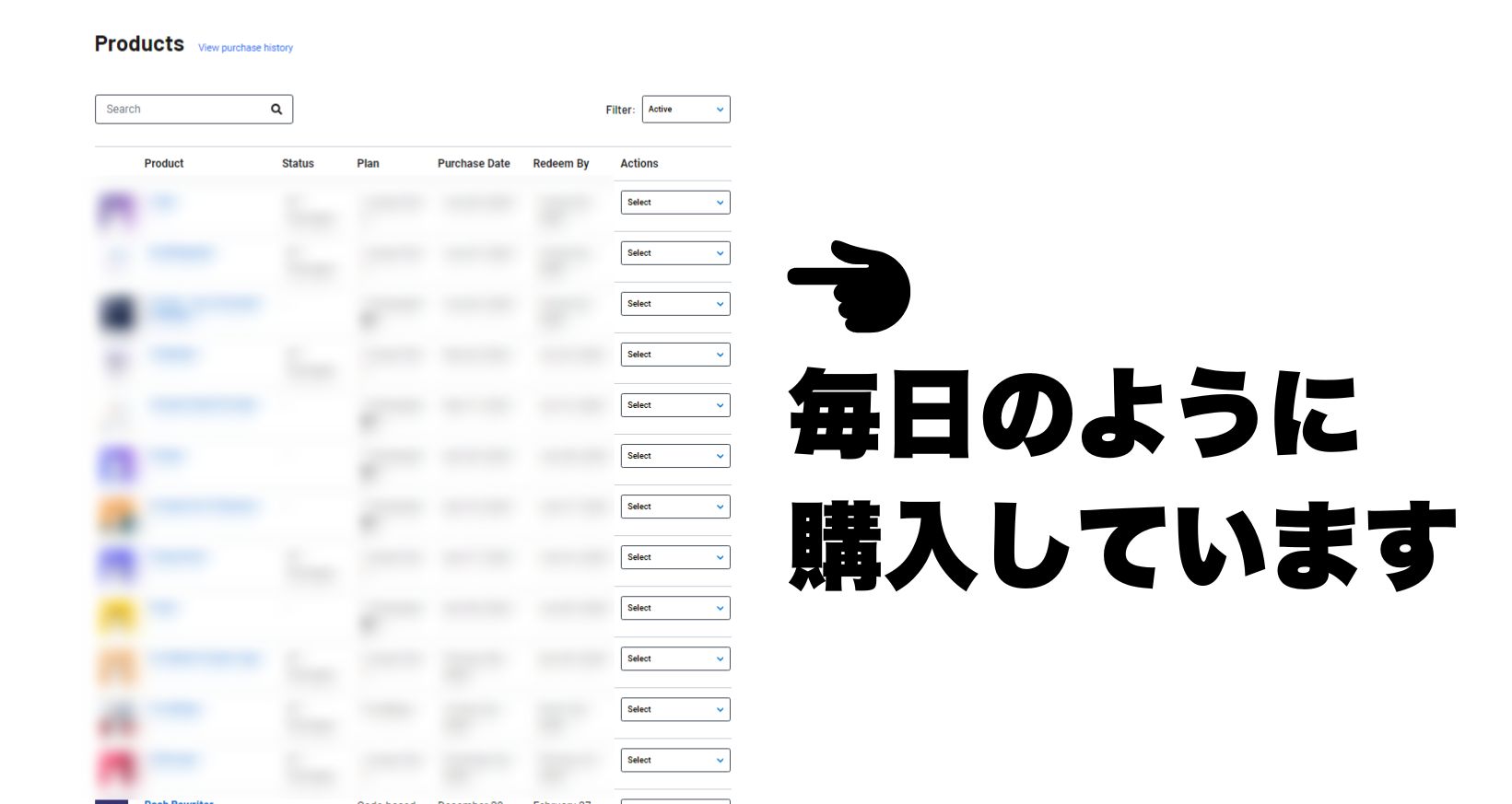Open the Select dropdown in the twelfth product row
The image size is (1512, 804).
[x=674, y=760]
